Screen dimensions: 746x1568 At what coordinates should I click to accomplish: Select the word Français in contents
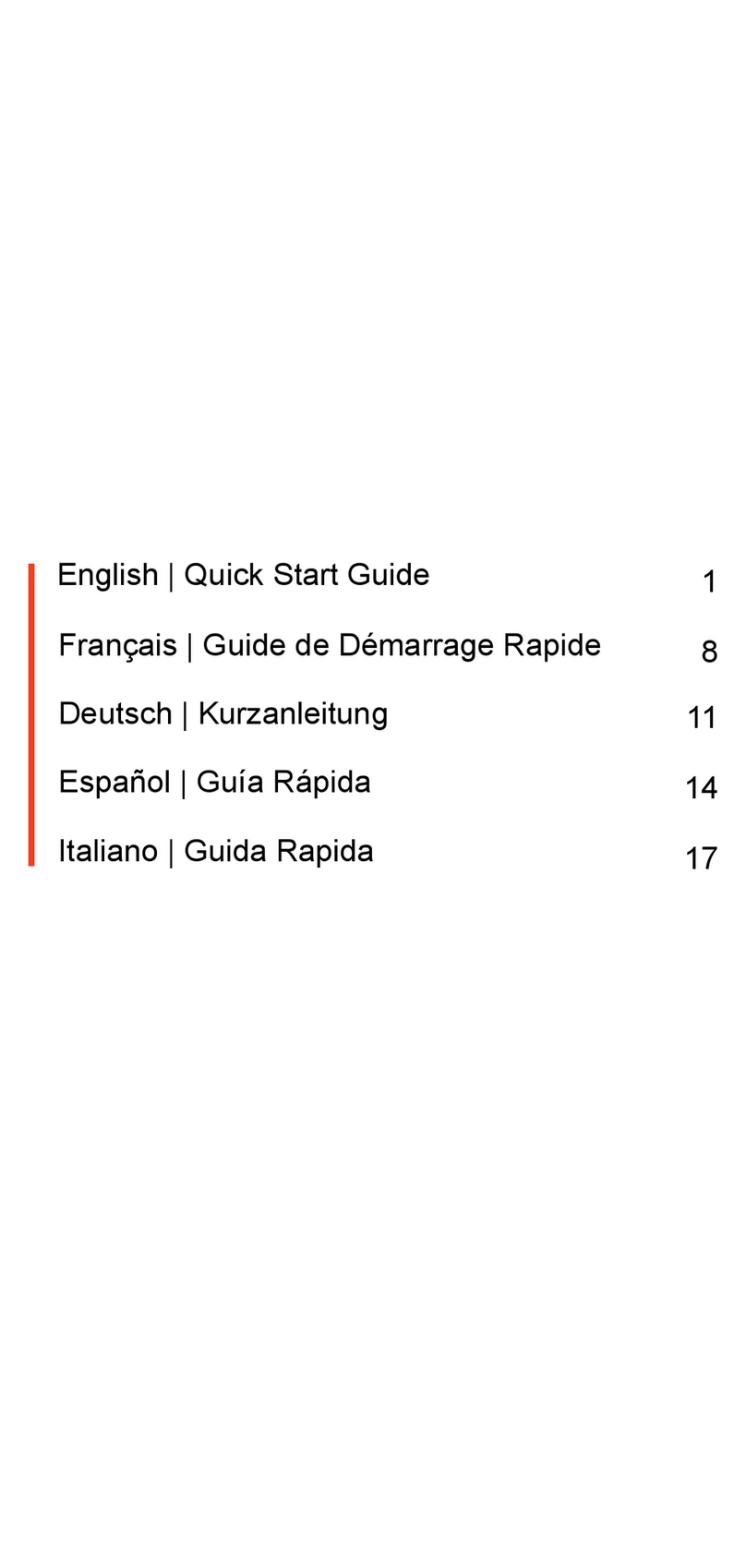117,645
